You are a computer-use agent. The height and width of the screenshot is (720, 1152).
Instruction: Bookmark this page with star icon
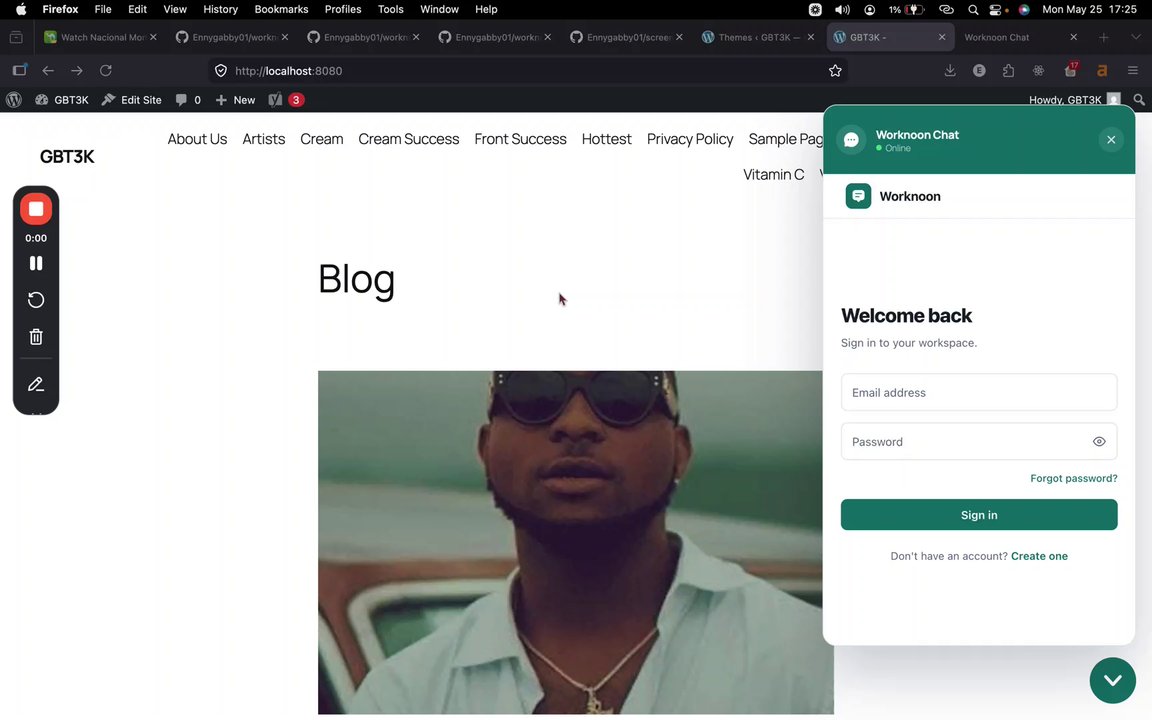(x=835, y=71)
